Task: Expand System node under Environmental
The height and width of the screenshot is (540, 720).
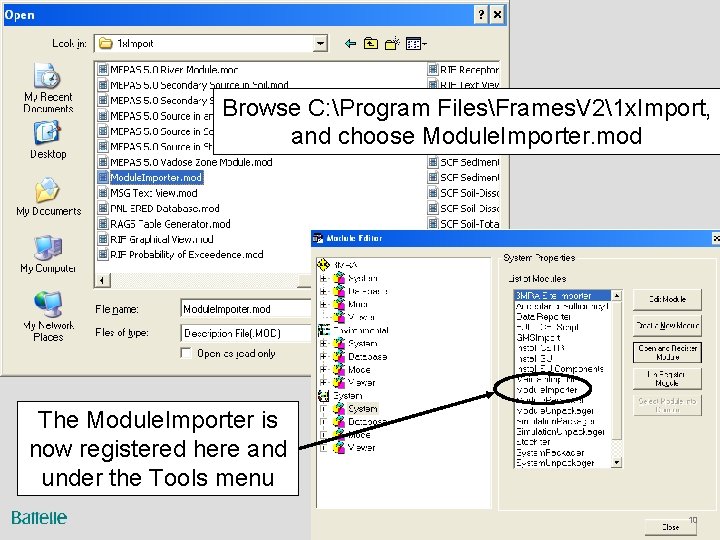Action: tap(323, 343)
